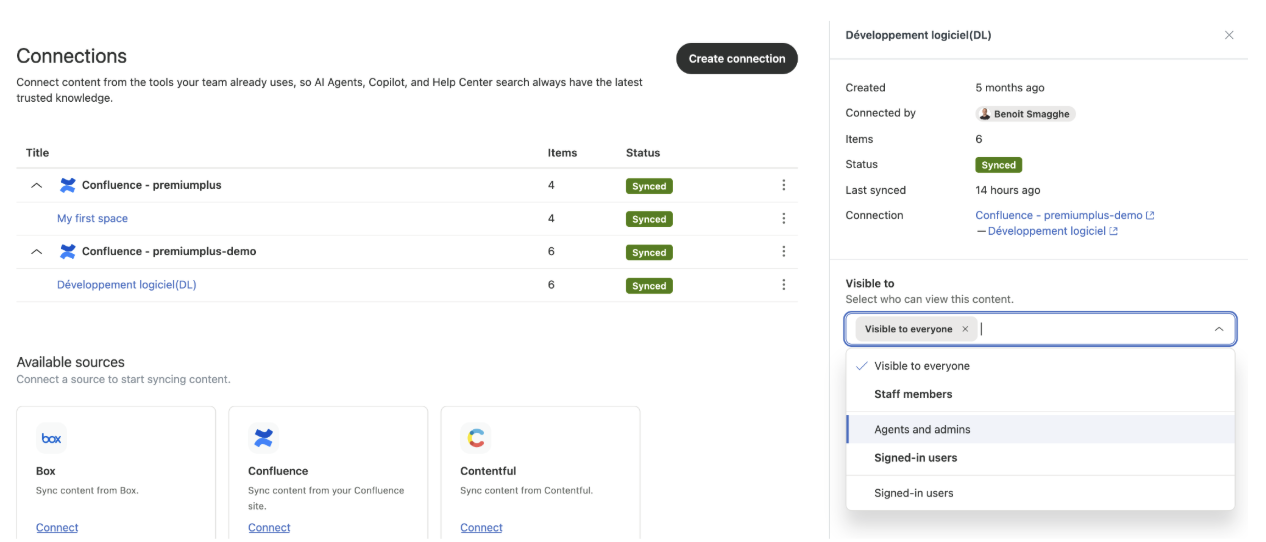
Task: Close the Développement logiciel(DL) details panel
Action: pos(1229,35)
